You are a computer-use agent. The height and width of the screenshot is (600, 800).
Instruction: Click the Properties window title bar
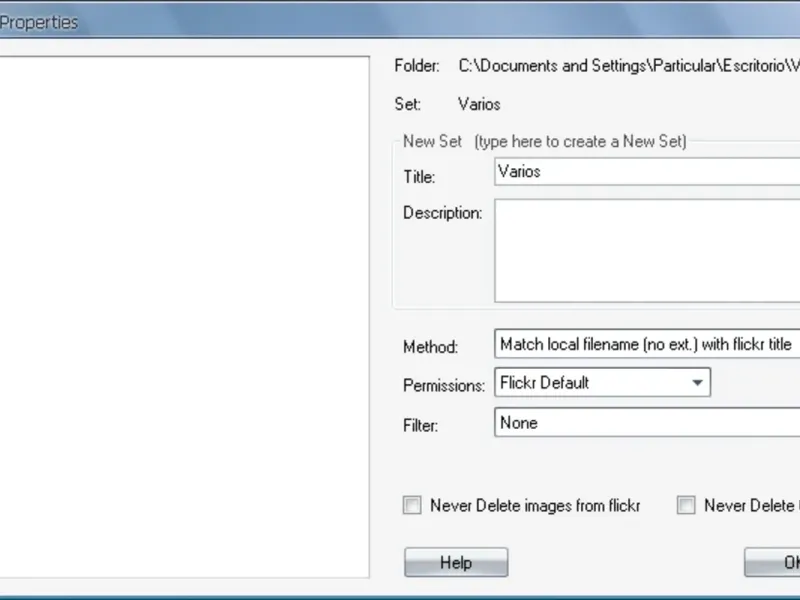pos(300,21)
